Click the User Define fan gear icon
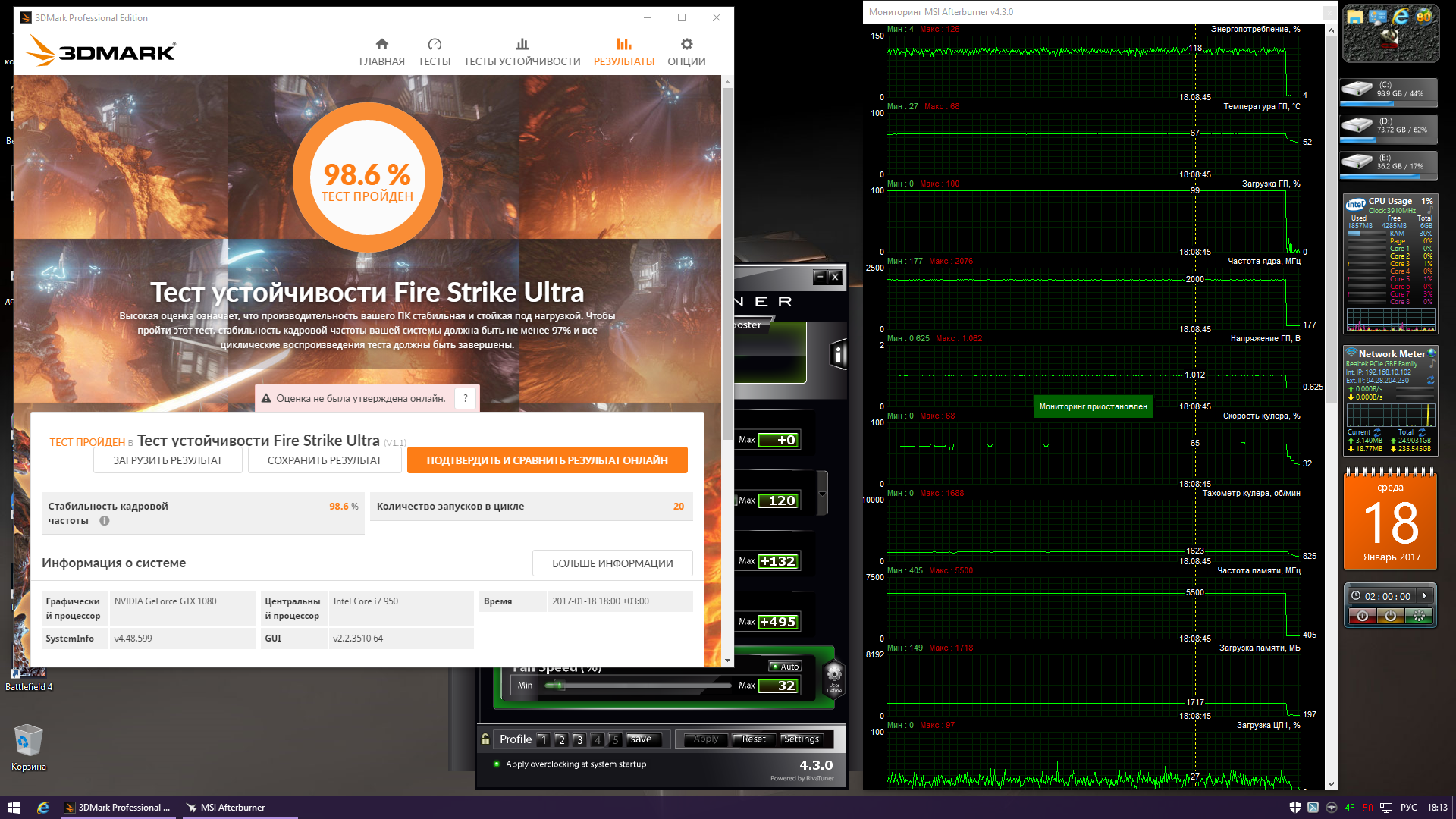The width and height of the screenshot is (1456, 819). click(x=833, y=675)
